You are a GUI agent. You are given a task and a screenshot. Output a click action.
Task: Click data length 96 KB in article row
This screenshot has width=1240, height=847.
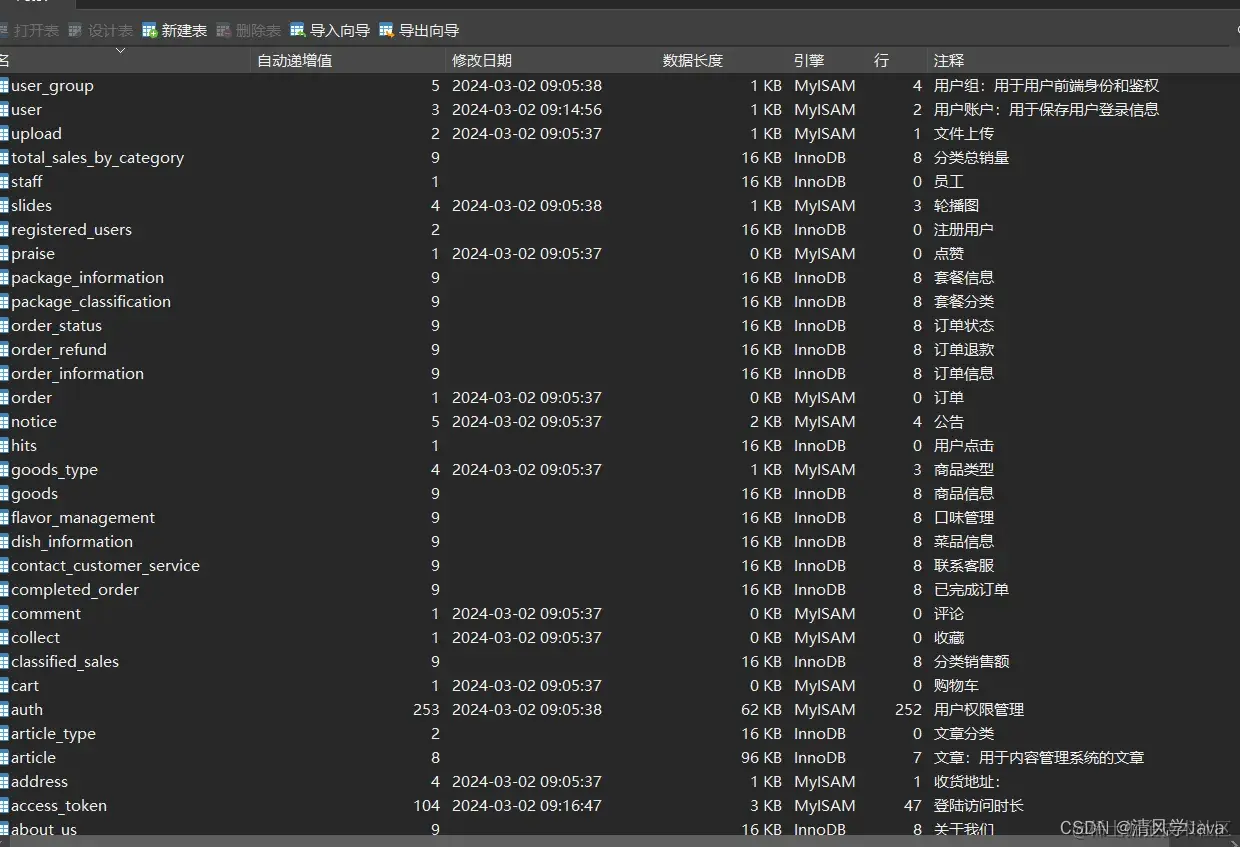pos(761,758)
